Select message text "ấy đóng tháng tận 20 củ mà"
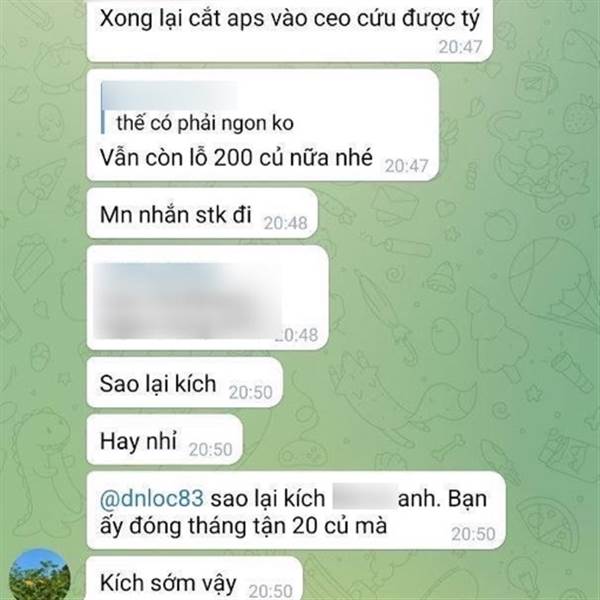This screenshot has height=600, width=600. point(243,525)
